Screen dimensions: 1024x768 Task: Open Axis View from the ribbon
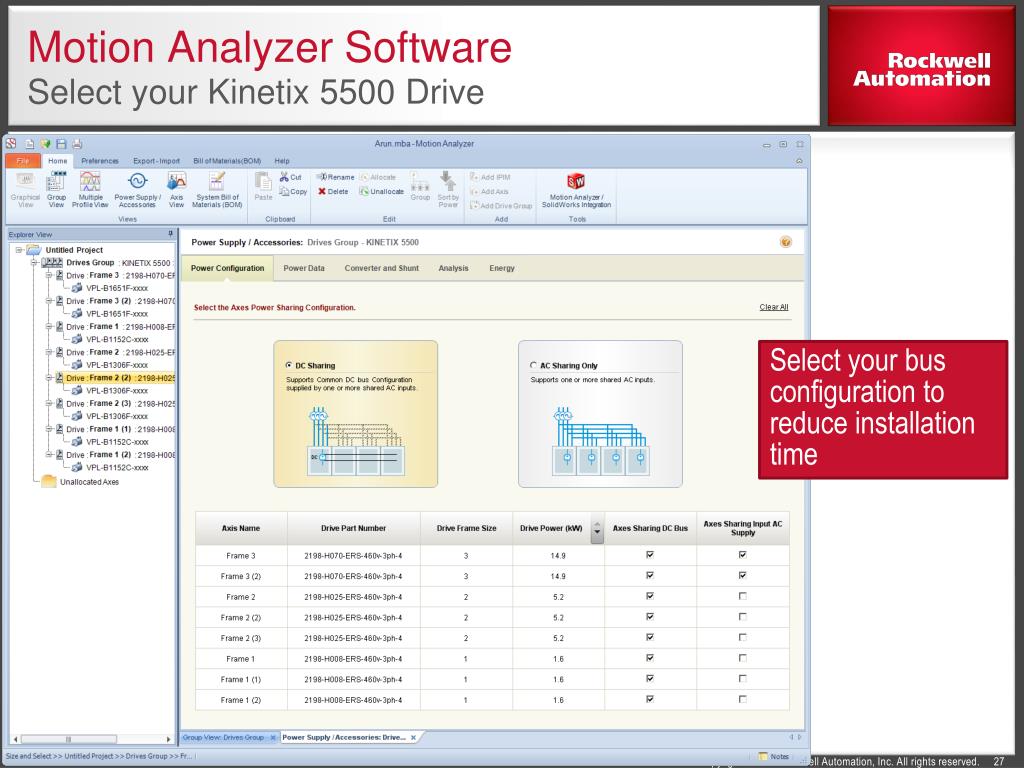pos(176,189)
